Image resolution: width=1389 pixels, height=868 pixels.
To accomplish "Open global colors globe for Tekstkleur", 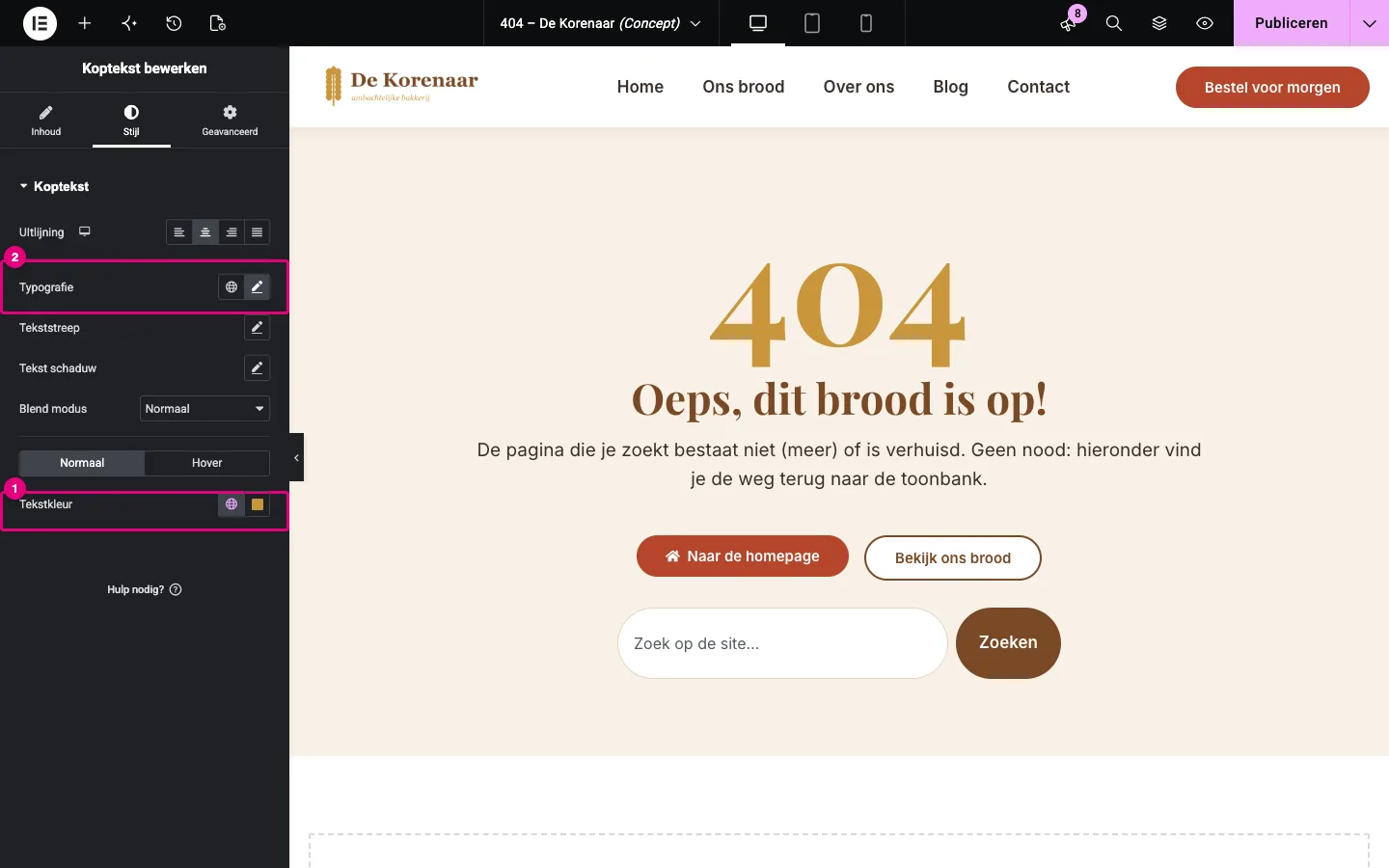I will (231, 504).
